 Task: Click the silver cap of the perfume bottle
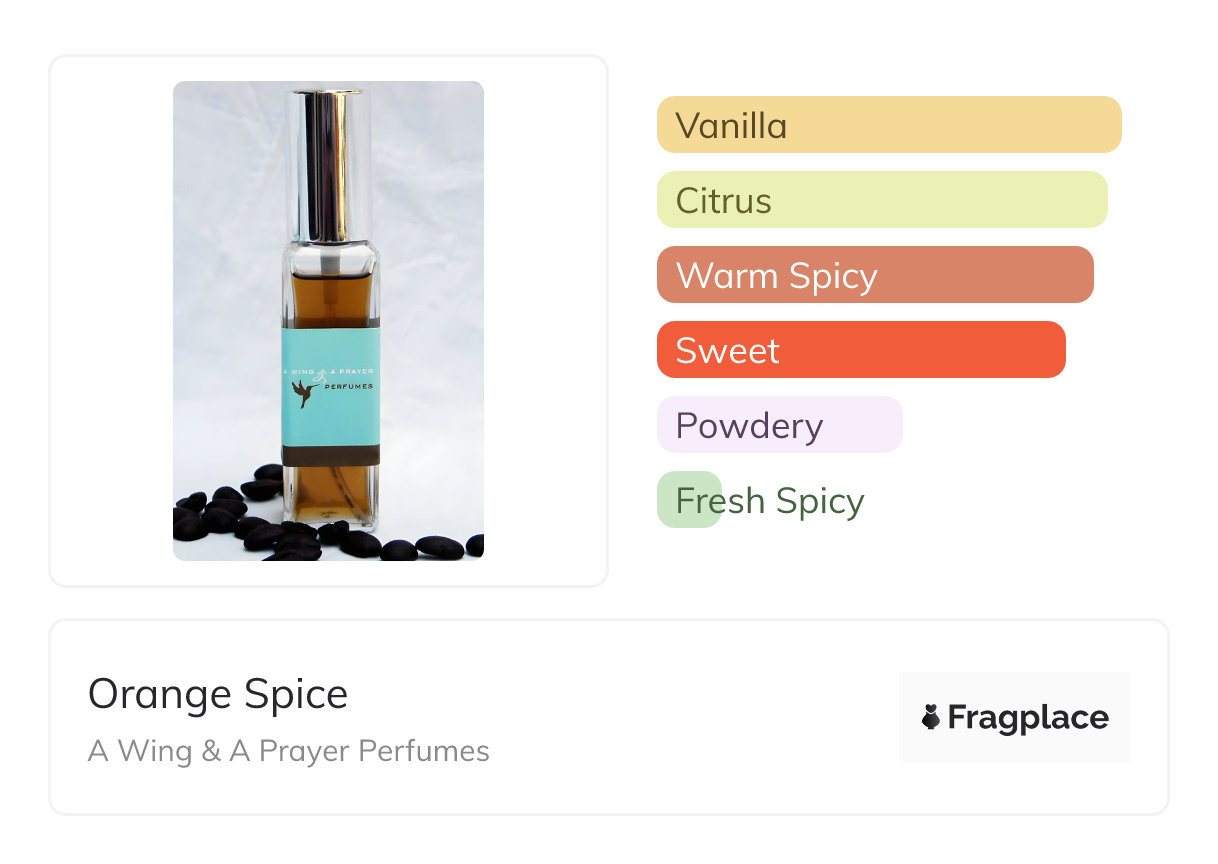pos(327,160)
